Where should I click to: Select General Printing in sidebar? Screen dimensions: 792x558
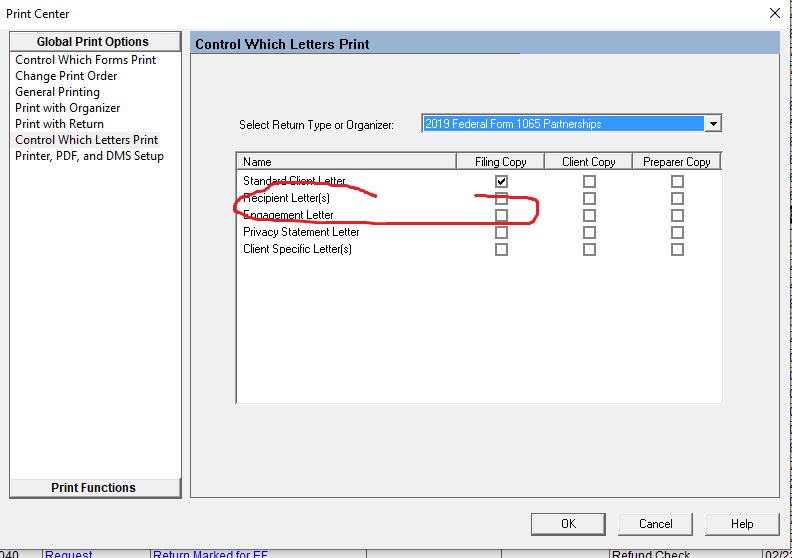pos(57,92)
